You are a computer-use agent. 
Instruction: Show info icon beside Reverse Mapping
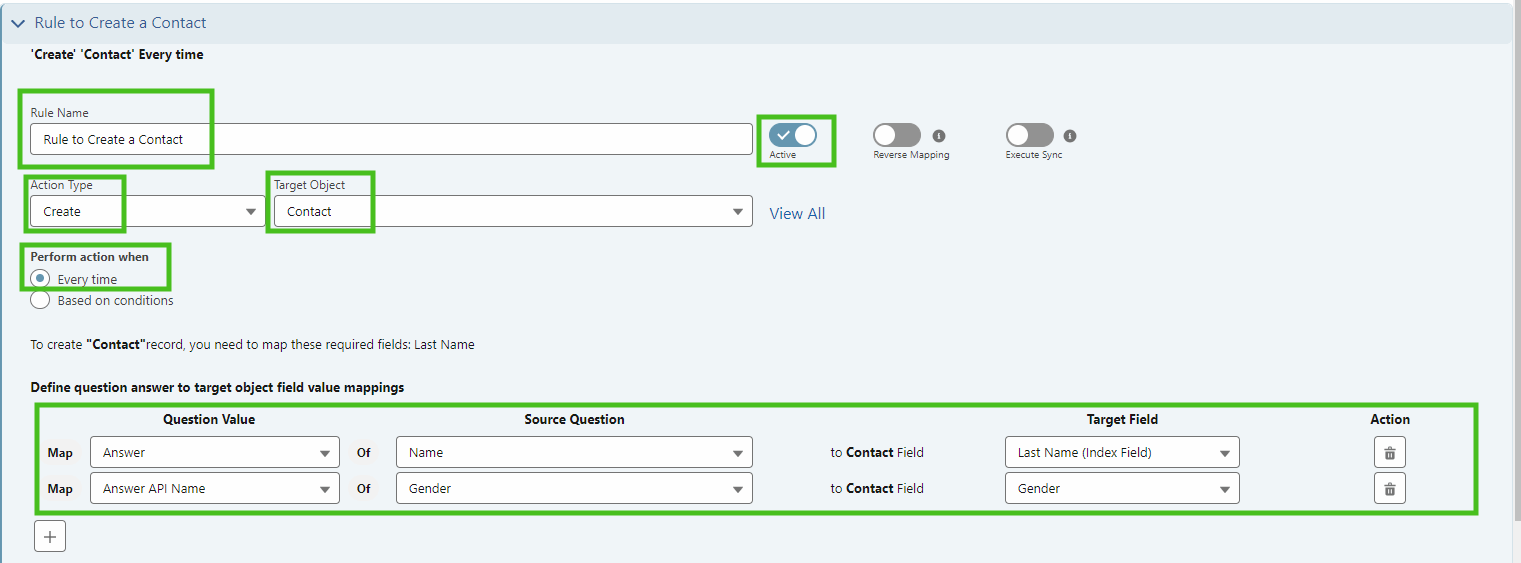pos(939,136)
